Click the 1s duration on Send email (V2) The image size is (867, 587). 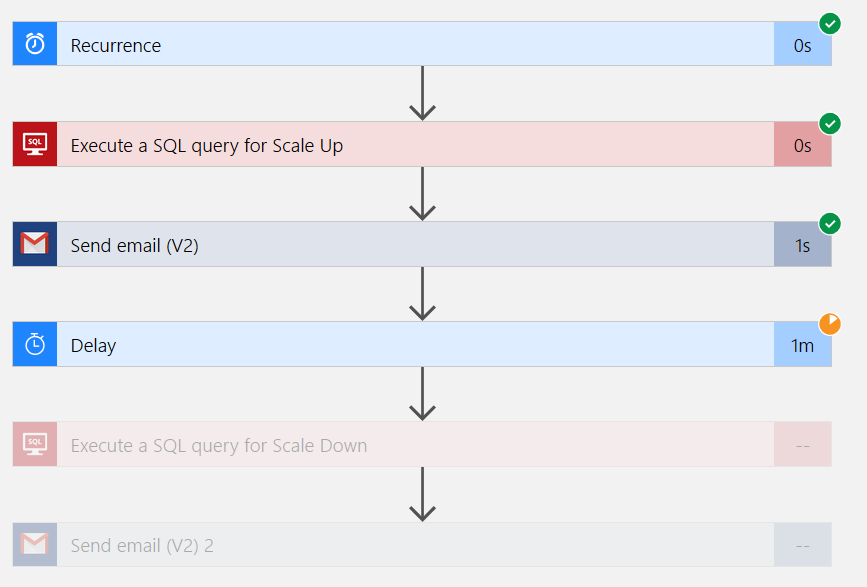tap(802, 246)
